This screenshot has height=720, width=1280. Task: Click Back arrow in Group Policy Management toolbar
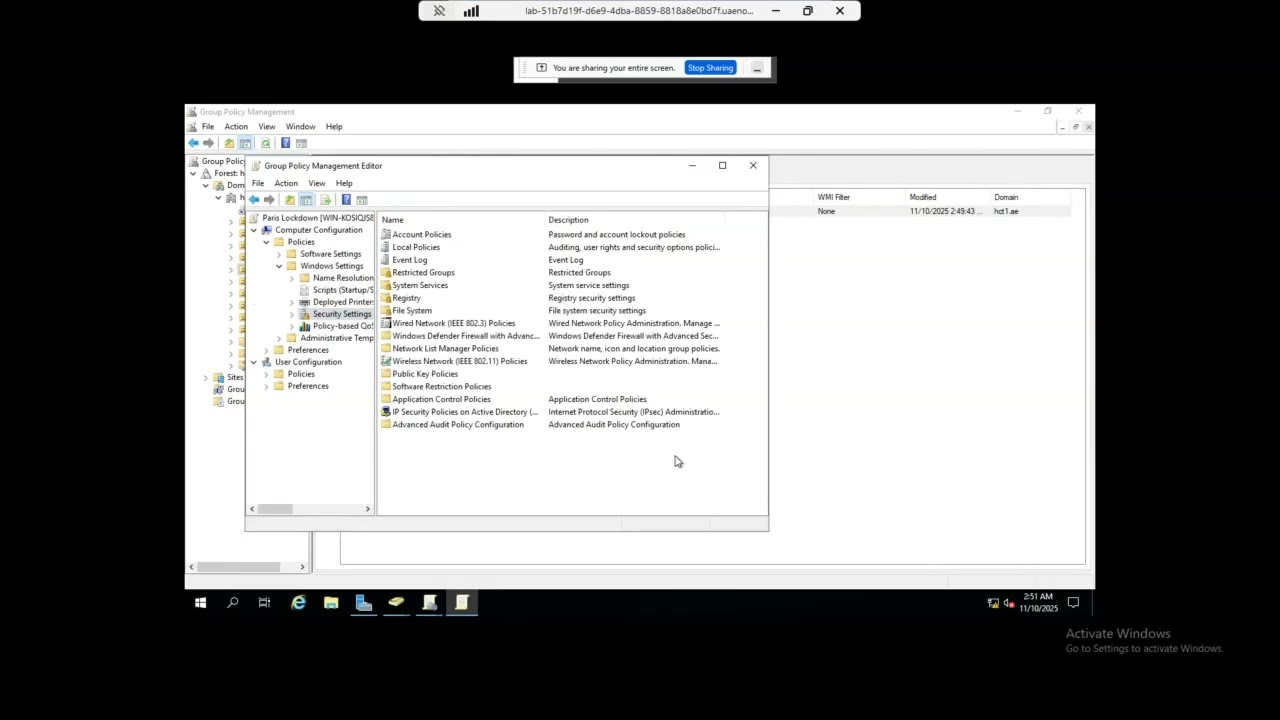[193, 143]
